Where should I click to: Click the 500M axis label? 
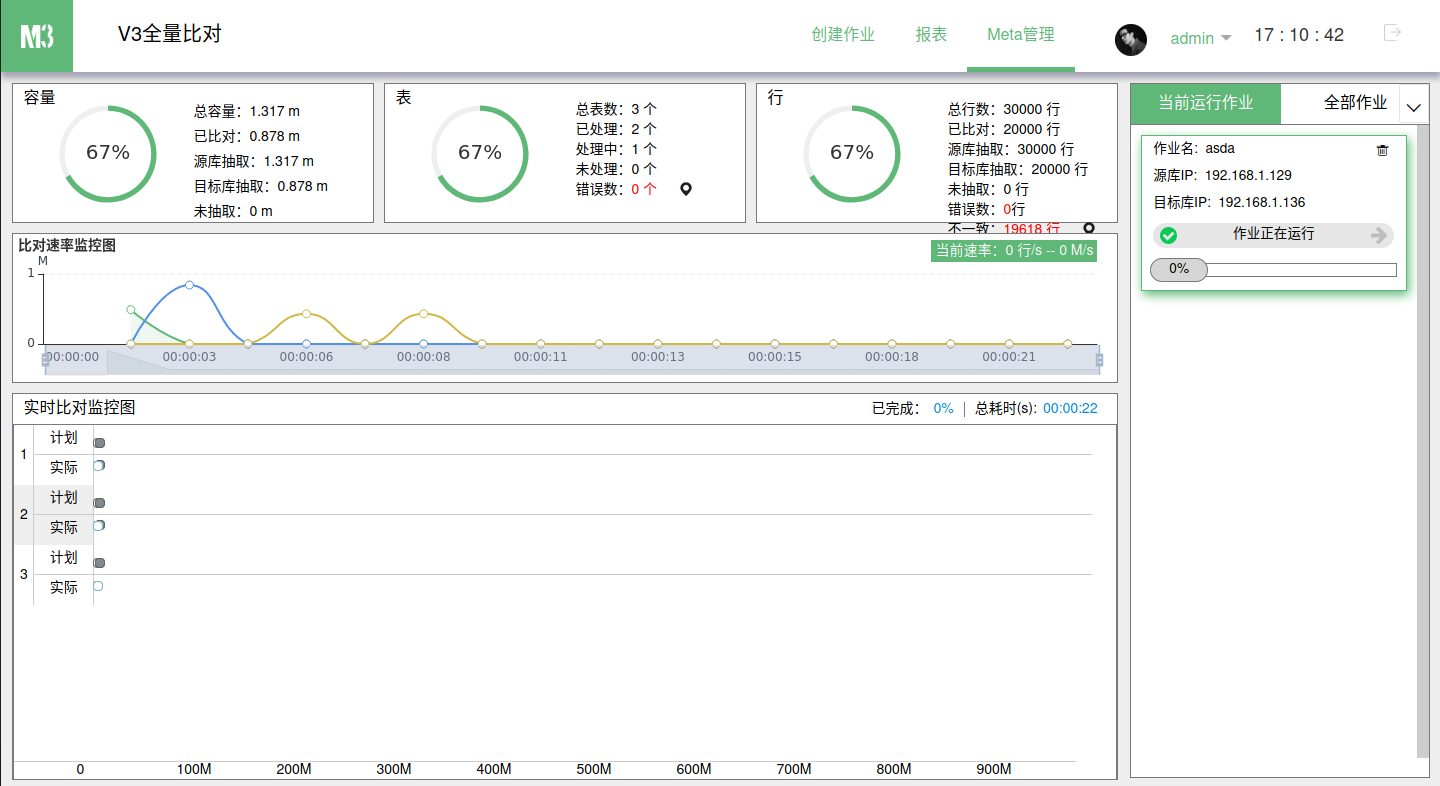point(594,769)
